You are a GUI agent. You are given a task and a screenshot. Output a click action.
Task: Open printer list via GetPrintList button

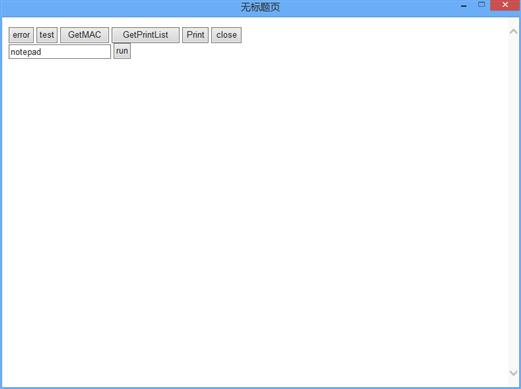[145, 35]
